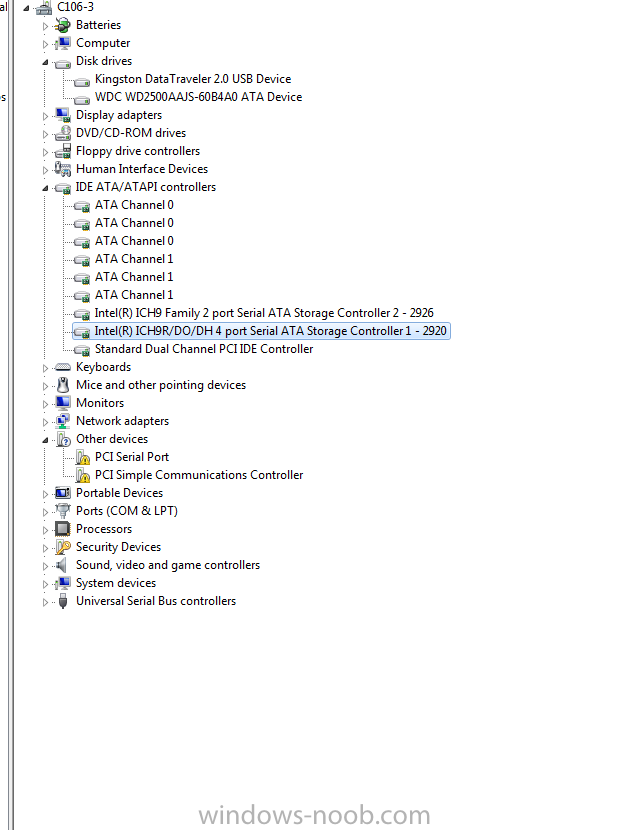Viewport: 628px width, 830px height.
Task: Expand the Mice and other pointing devices node
Action: [x=45, y=386]
